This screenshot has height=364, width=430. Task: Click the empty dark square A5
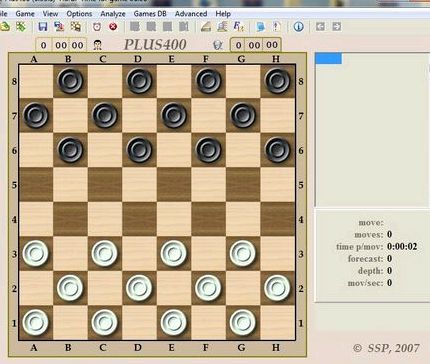(36, 184)
